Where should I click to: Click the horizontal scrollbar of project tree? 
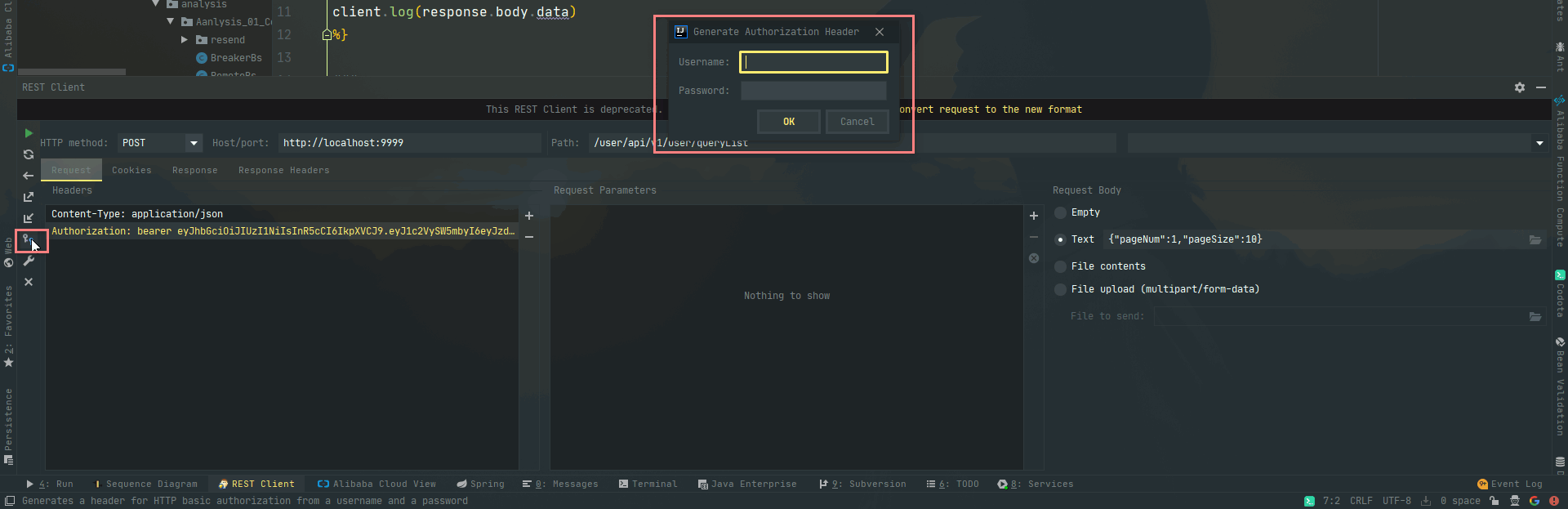pyautogui.click(x=72, y=72)
